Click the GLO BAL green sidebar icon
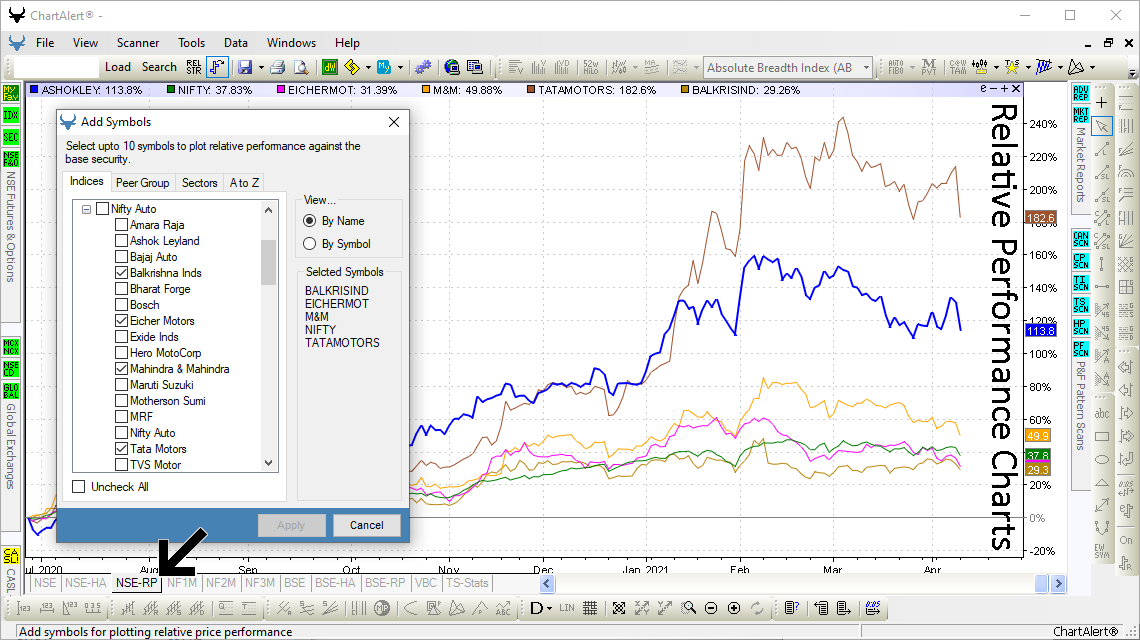Viewport: 1140px width, 640px height. click(11, 391)
